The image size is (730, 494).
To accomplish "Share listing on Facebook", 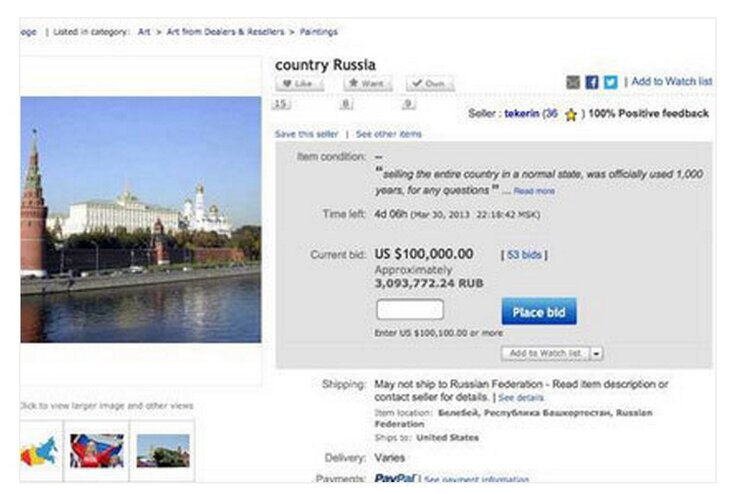I will click(x=591, y=82).
